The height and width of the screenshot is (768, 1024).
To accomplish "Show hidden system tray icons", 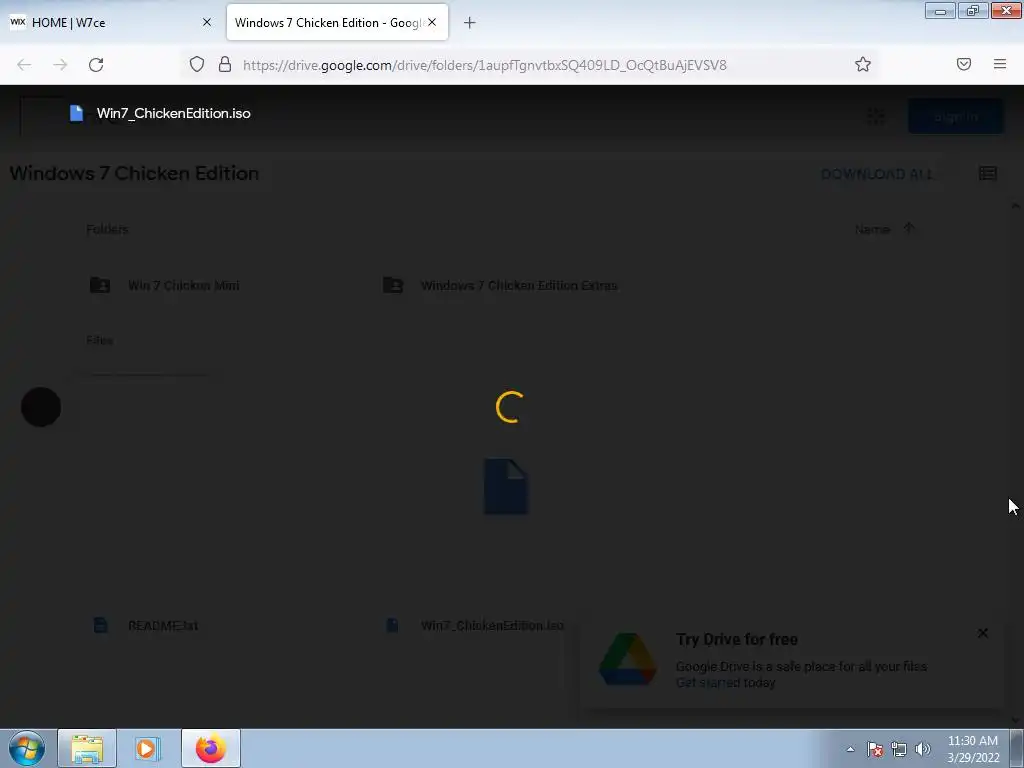I will tap(850, 749).
